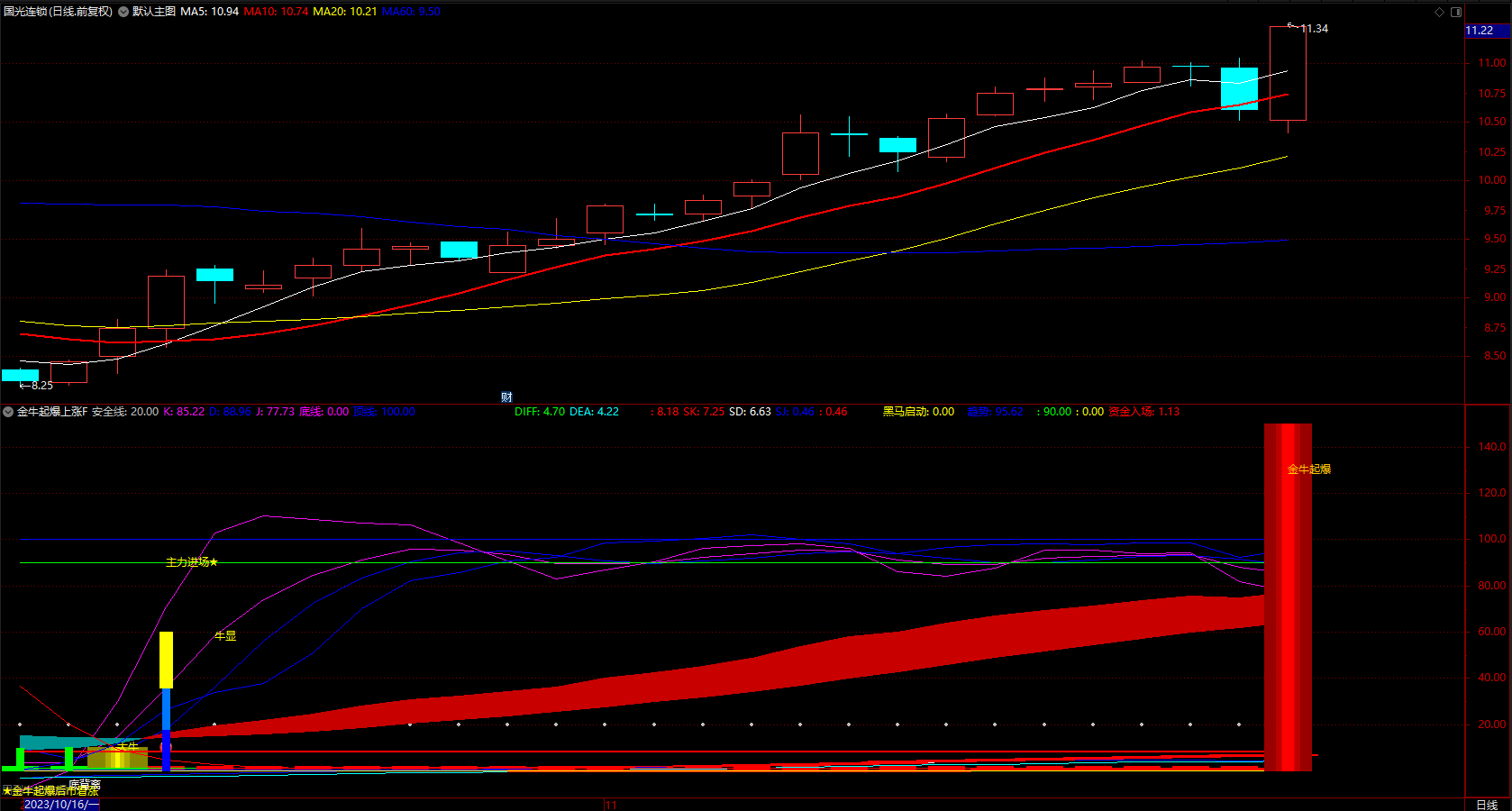
Task: Select the 安全线: 20.00 readout
Action: point(125,412)
